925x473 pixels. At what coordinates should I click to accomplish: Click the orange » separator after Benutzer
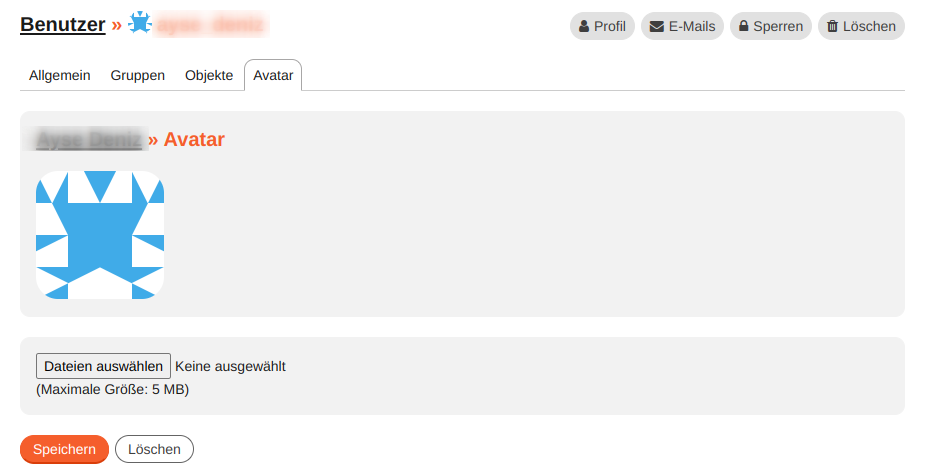point(116,25)
